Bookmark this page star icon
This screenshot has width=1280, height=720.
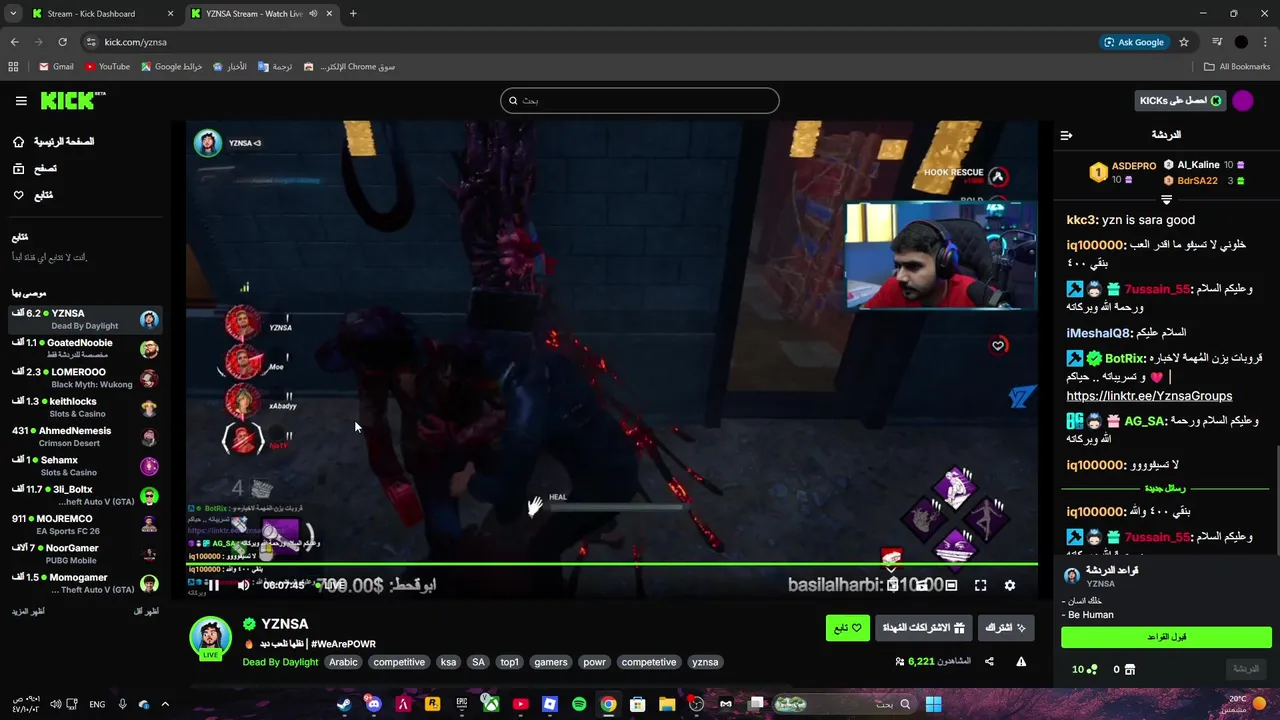pyautogui.click(x=1184, y=42)
